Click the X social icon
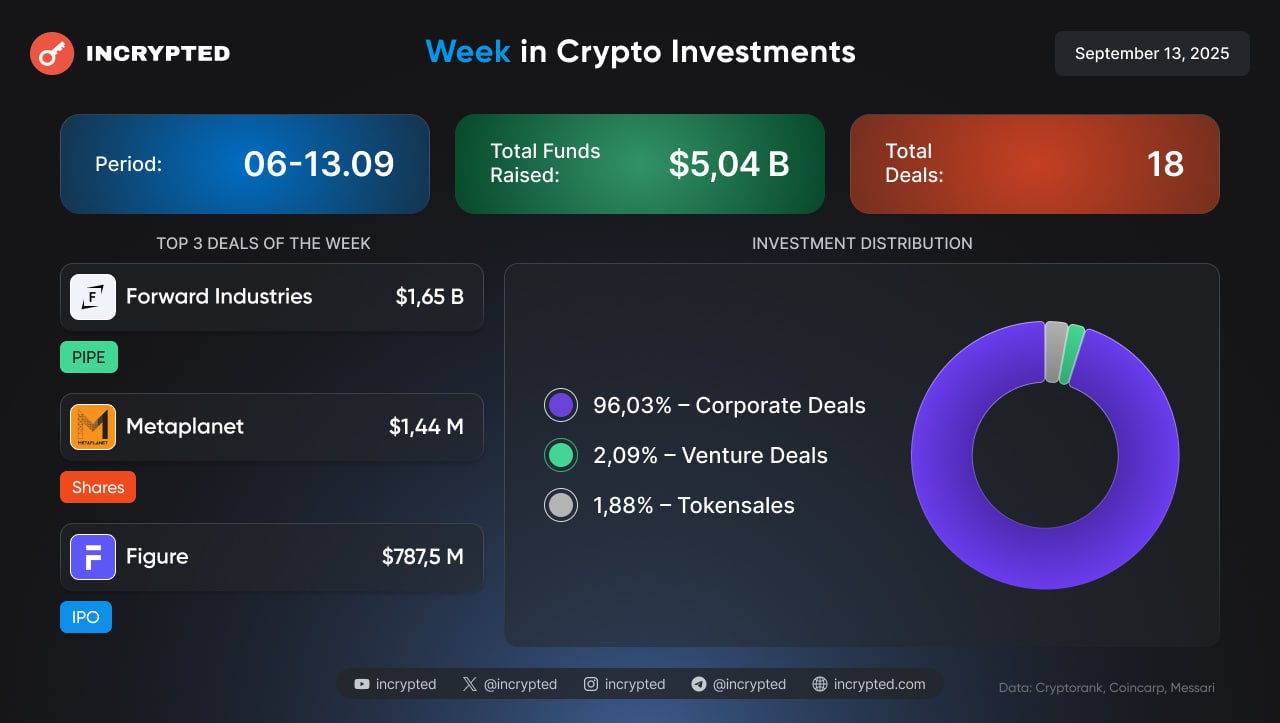This screenshot has height=723, width=1280. [x=470, y=685]
